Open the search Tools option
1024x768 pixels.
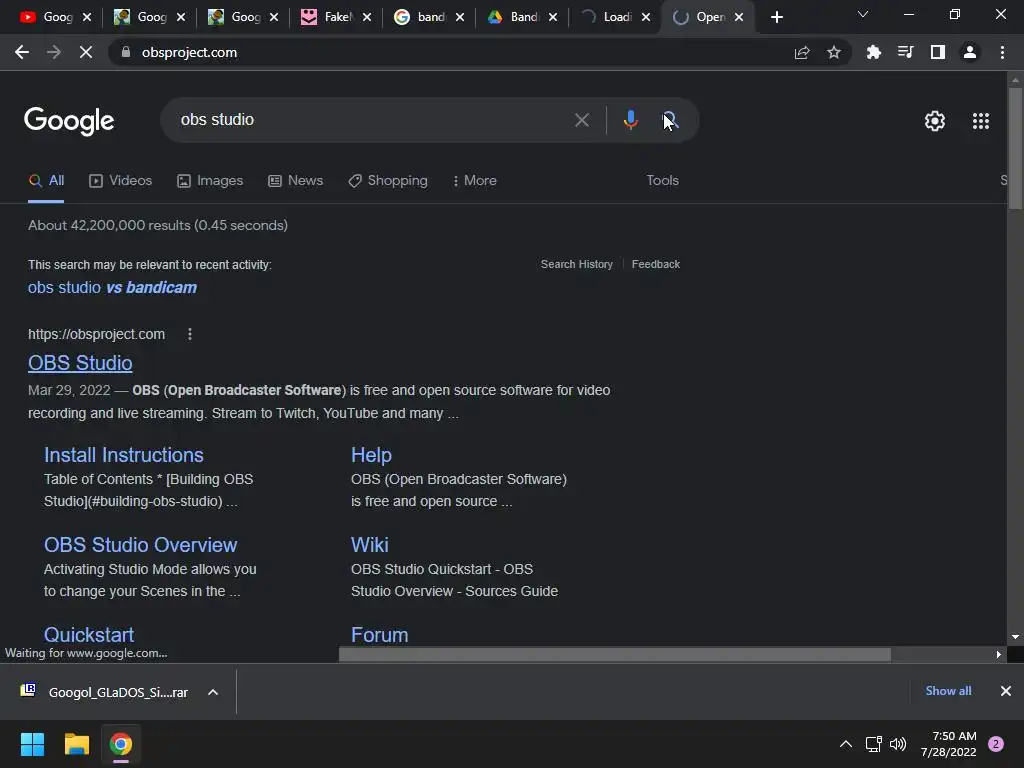pos(662,181)
